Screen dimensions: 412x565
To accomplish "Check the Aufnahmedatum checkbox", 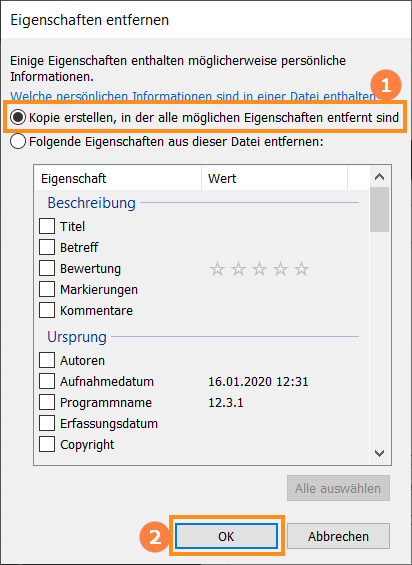I will click(47, 381).
